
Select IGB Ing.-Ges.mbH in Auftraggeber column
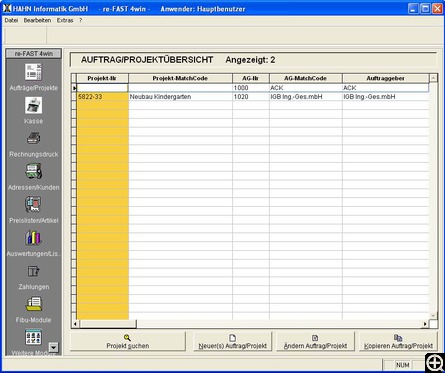[x=385, y=97]
